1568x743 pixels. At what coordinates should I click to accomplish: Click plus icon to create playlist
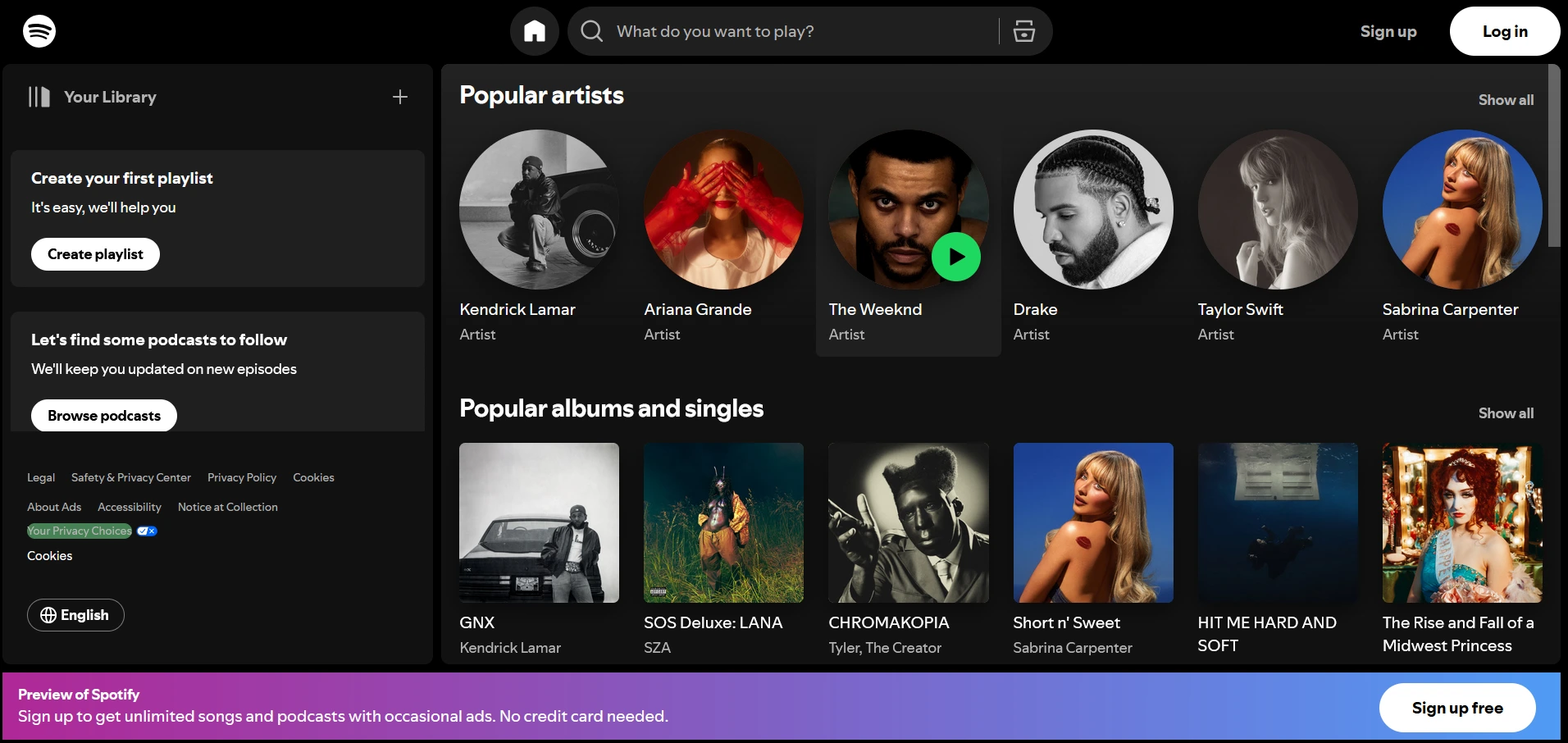point(400,97)
